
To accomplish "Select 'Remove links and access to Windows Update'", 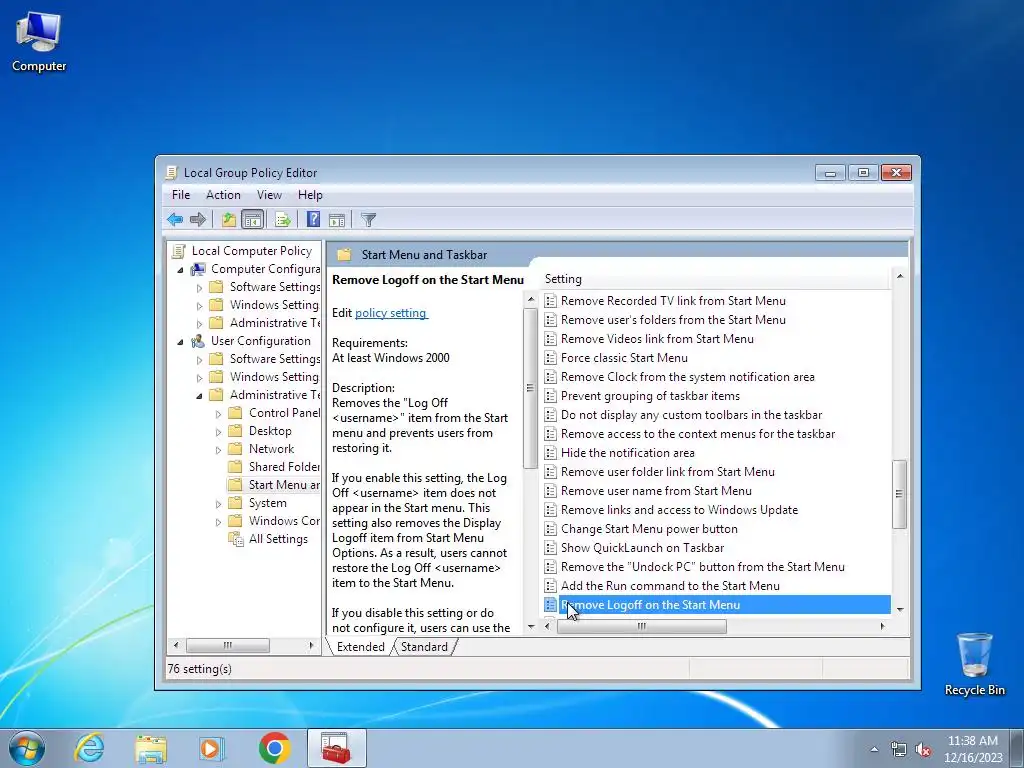I will coord(679,510).
